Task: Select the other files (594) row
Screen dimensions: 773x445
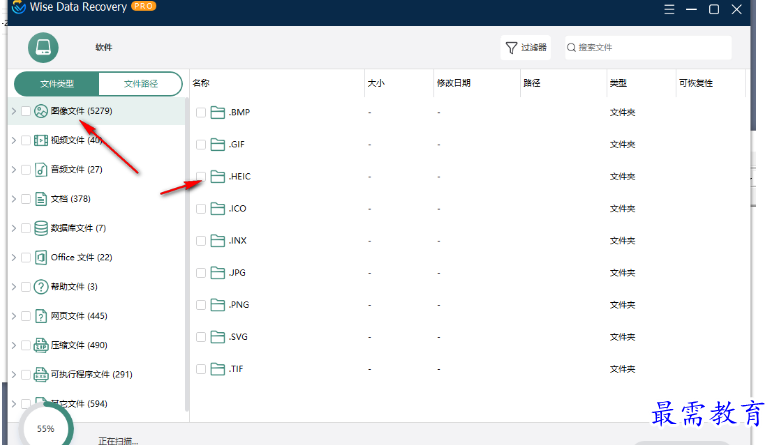Action: click(x=97, y=404)
